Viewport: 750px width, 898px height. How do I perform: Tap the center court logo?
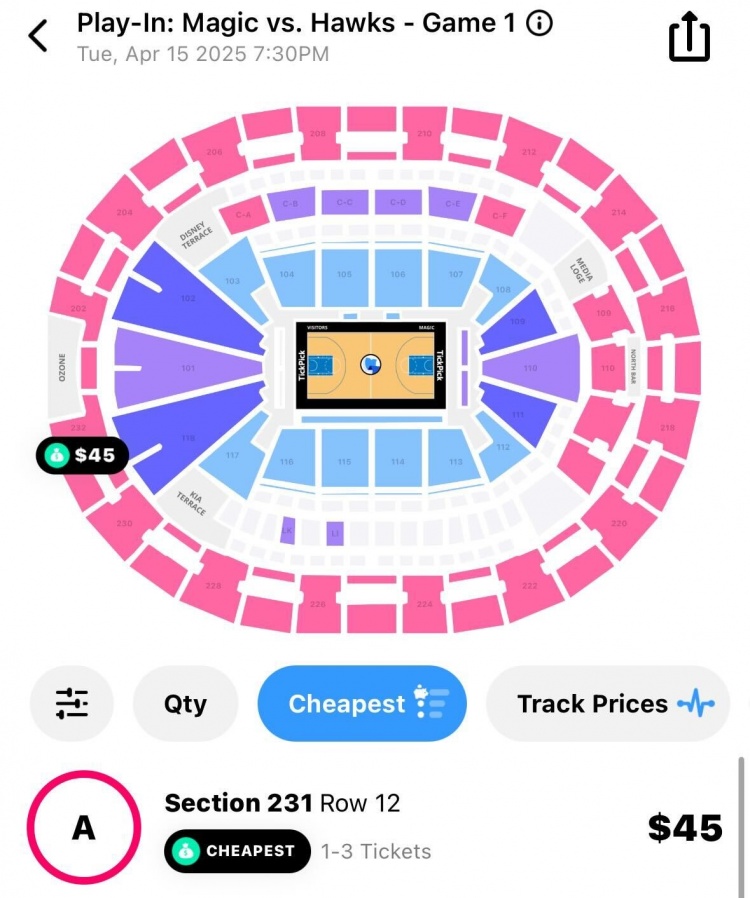pyautogui.click(x=370, y=364)
